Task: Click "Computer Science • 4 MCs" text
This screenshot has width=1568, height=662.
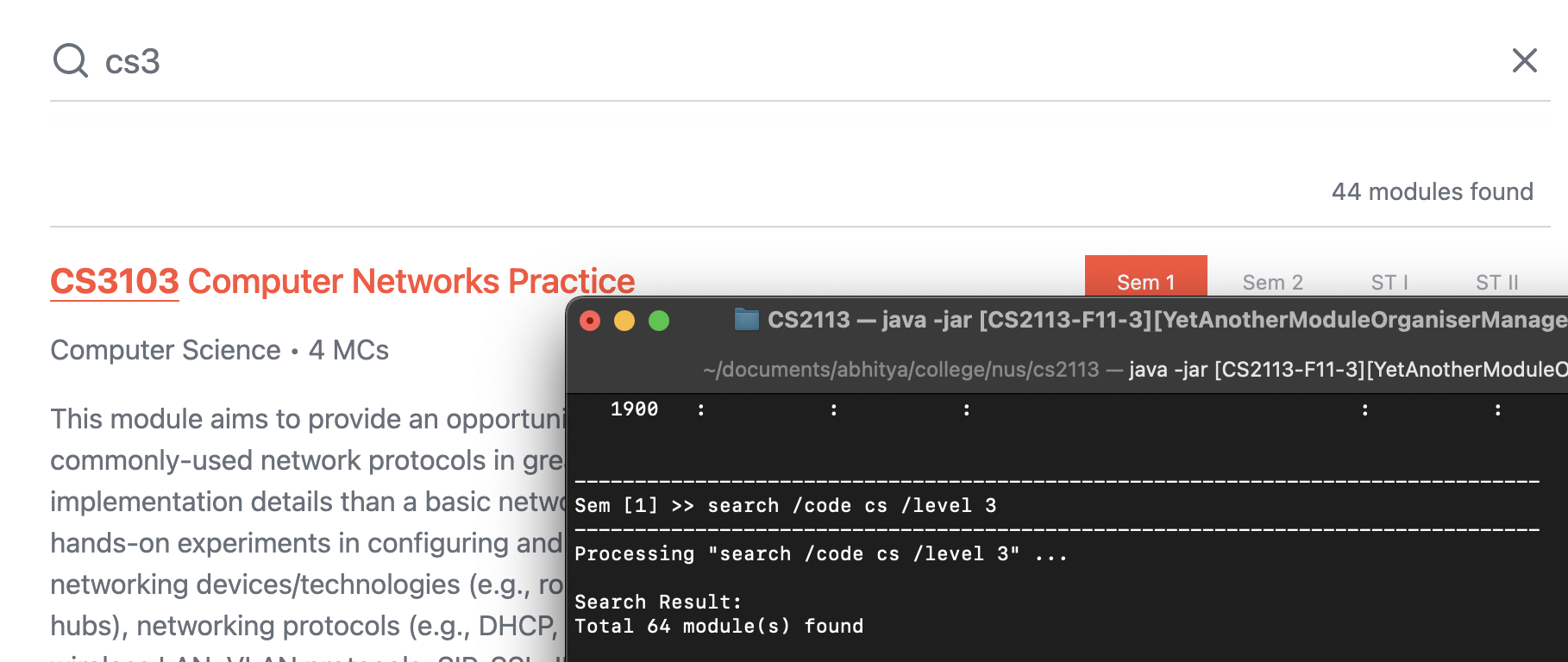Action: click(x=219, y=350)
